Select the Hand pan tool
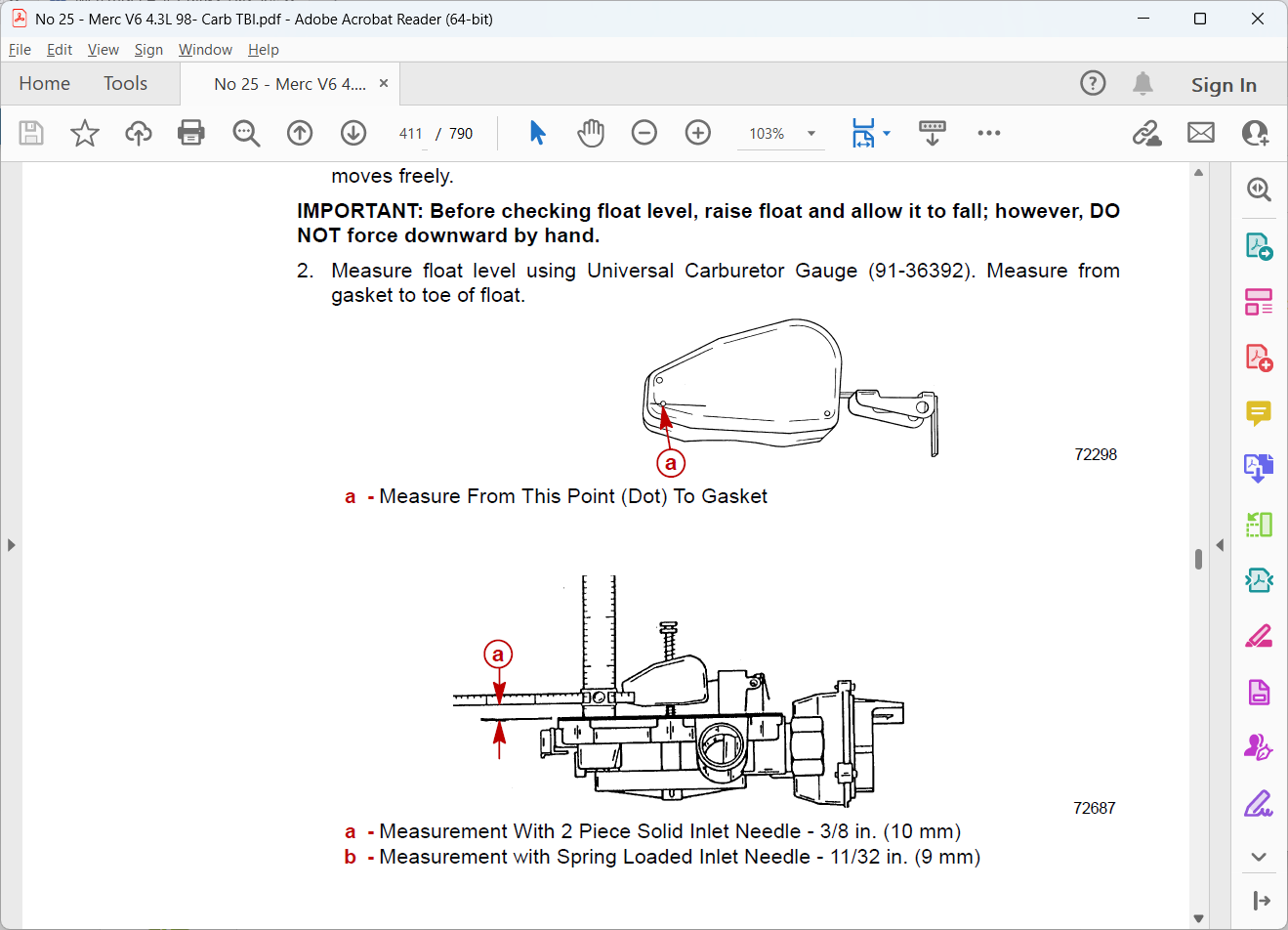 (591, 133)
